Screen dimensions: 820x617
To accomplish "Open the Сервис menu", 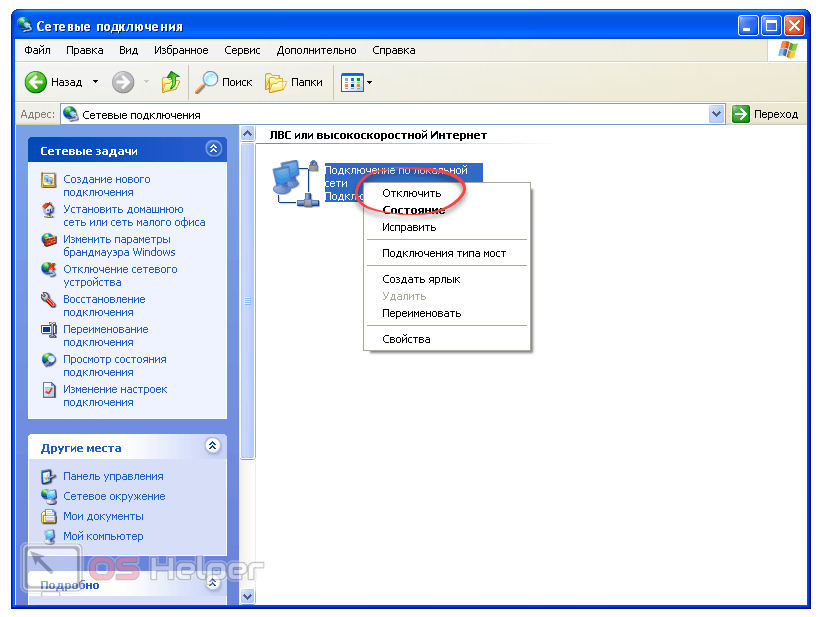I will pos(244,50).
